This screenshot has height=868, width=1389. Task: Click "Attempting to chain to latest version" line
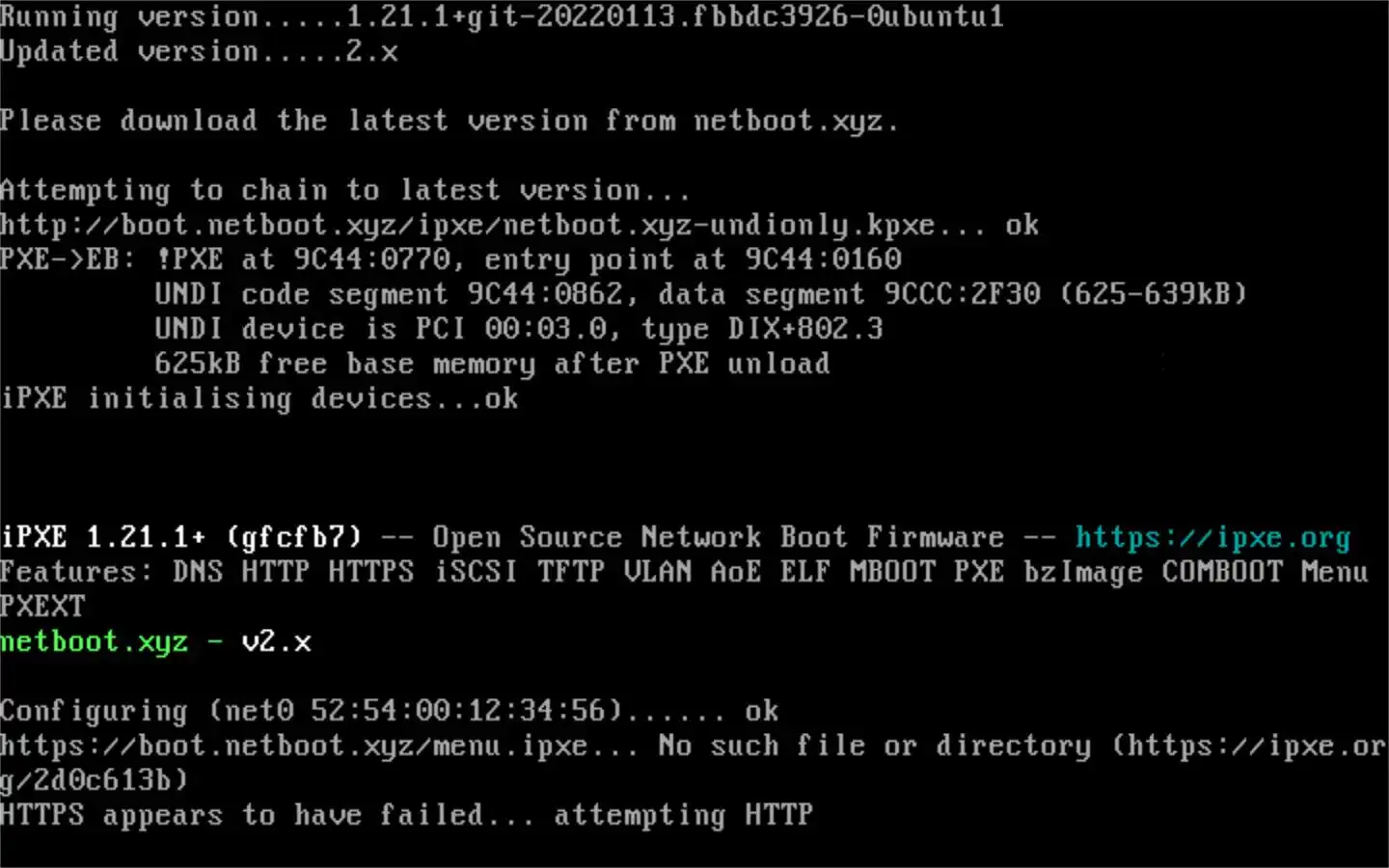point(344,190)
